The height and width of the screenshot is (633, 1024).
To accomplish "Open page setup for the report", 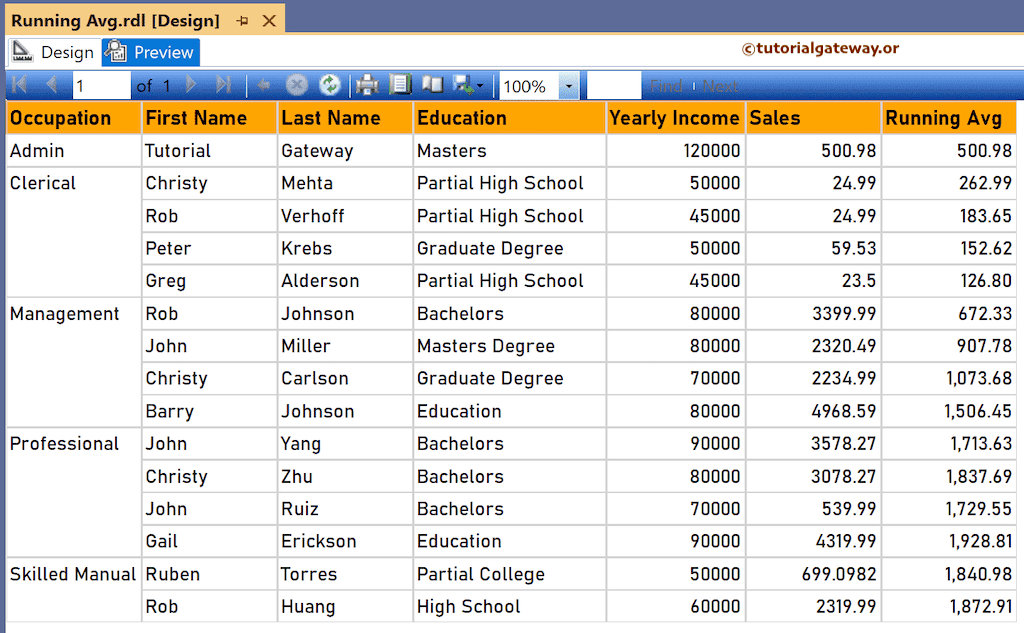I will pos(400,84).
